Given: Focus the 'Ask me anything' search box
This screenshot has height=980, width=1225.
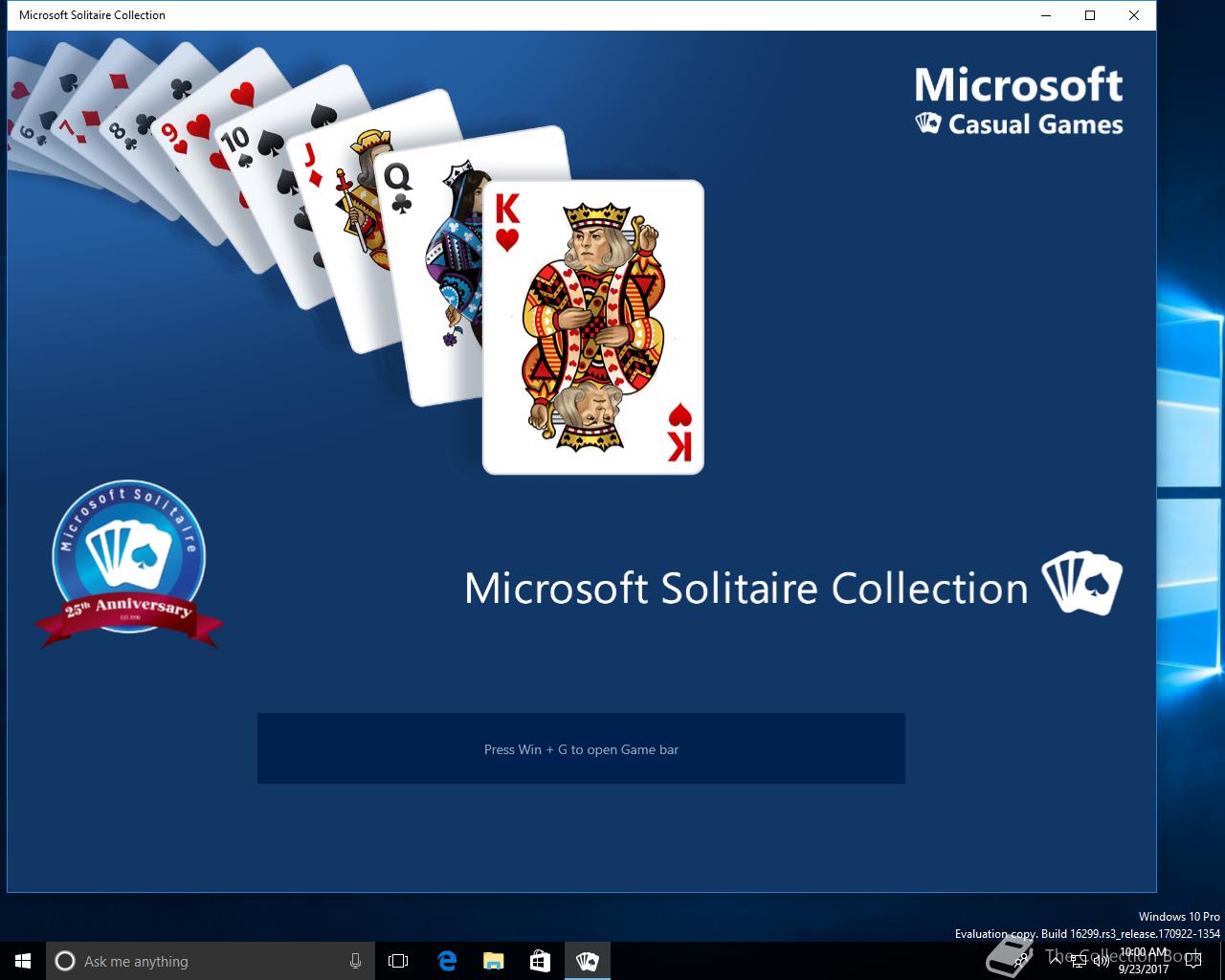Looking at the screenshot, I should pos(209,961).
